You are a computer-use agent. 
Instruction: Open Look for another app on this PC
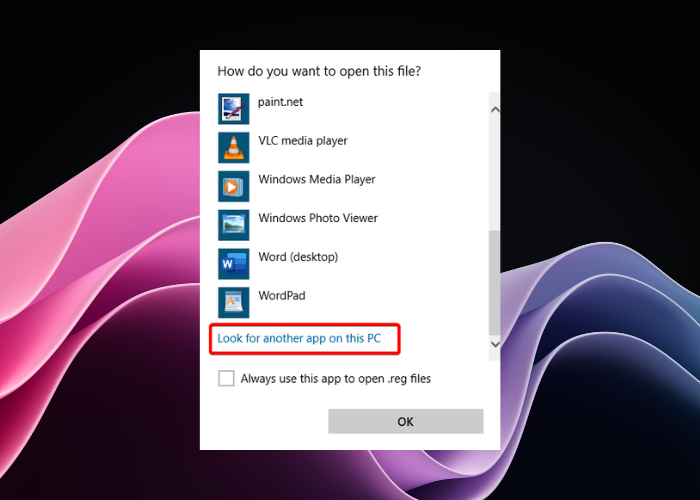tap(299, 338)
